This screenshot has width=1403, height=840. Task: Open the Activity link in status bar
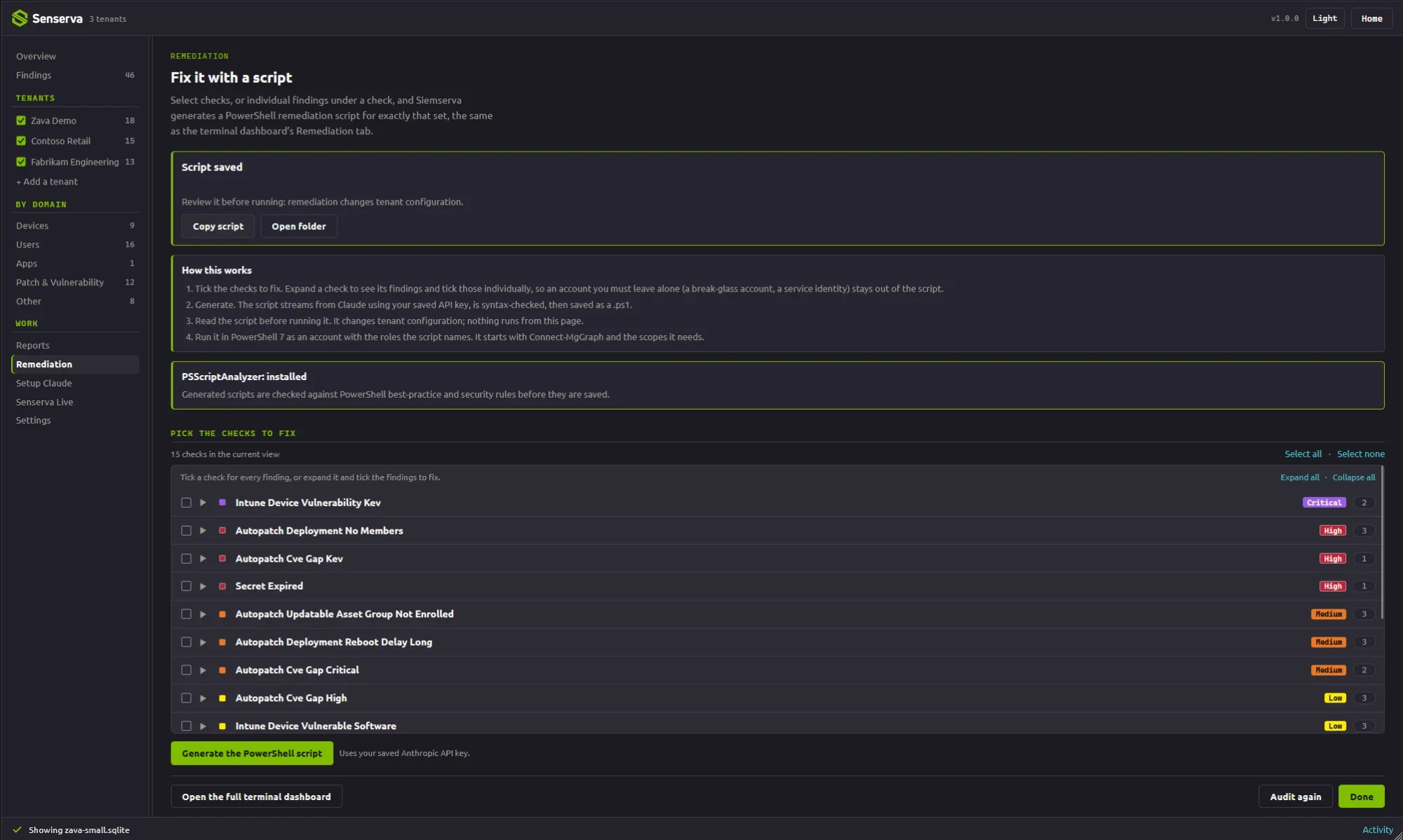click(1377, 830)
